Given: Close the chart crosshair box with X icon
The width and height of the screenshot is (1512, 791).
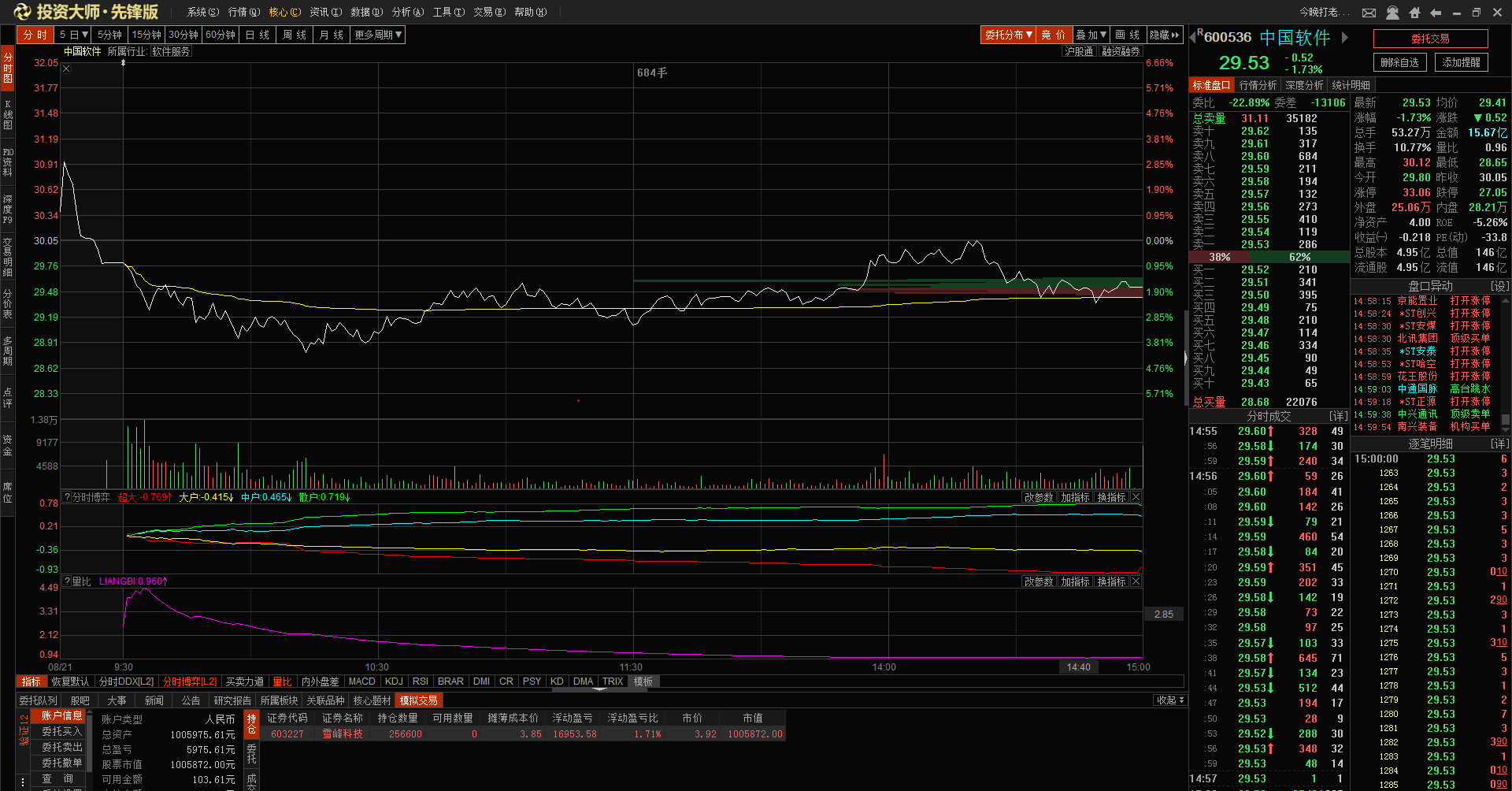Looking at the screenshot, I should [x=66, y=69].
